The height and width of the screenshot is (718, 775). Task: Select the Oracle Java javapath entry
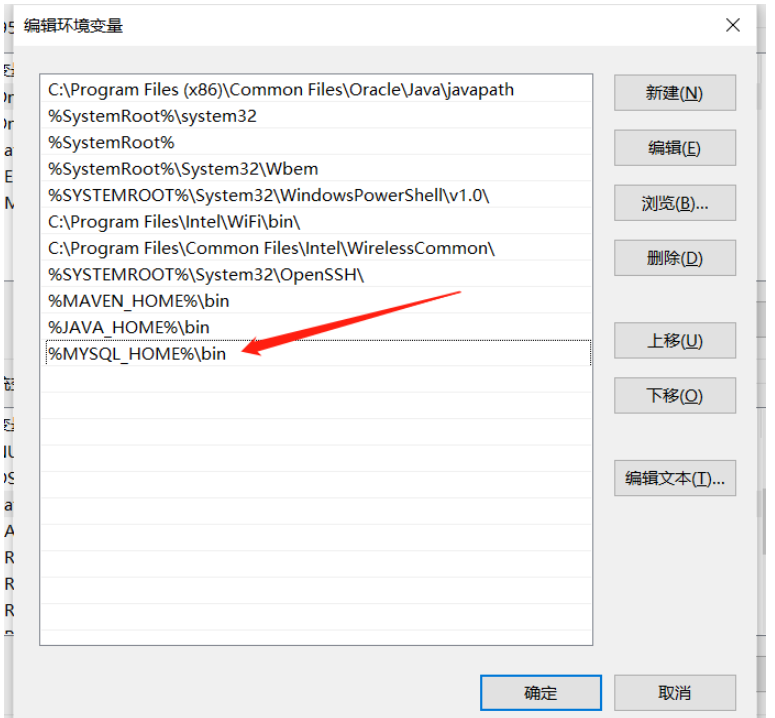(x=316, y=89)
